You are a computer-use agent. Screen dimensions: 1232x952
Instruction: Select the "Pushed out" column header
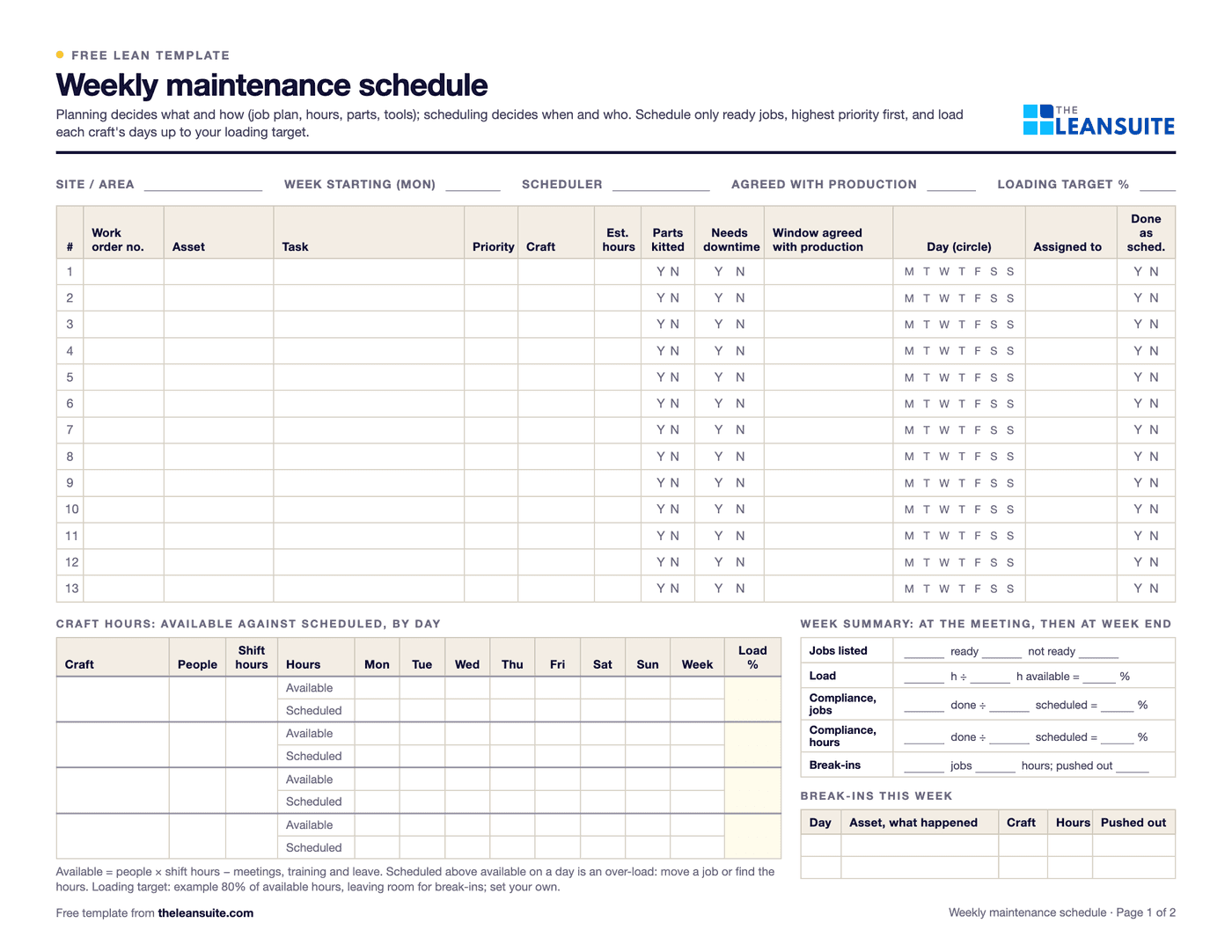(1133, 823)
